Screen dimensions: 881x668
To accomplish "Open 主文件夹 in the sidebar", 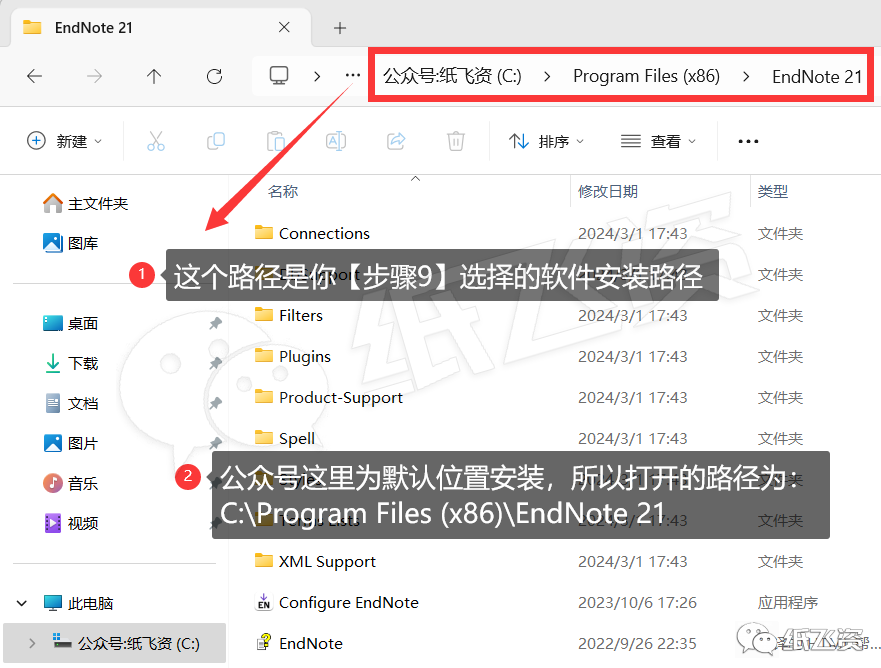I will (x=85, y=203).
